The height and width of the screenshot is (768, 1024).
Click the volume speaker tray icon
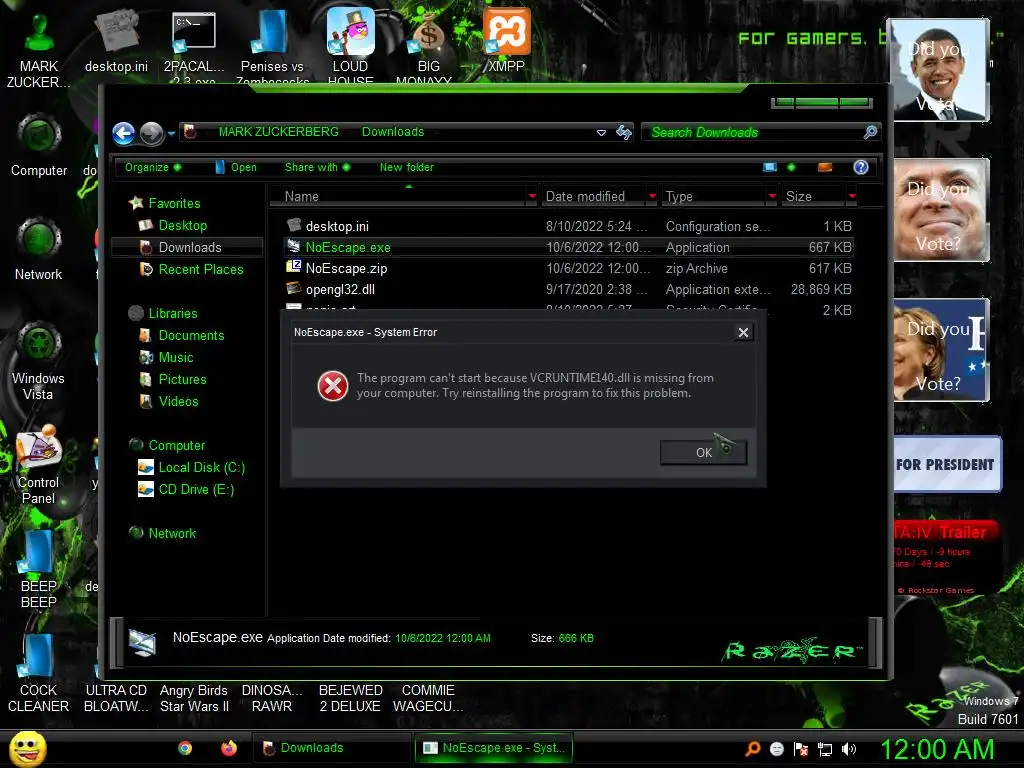point(849,749)
